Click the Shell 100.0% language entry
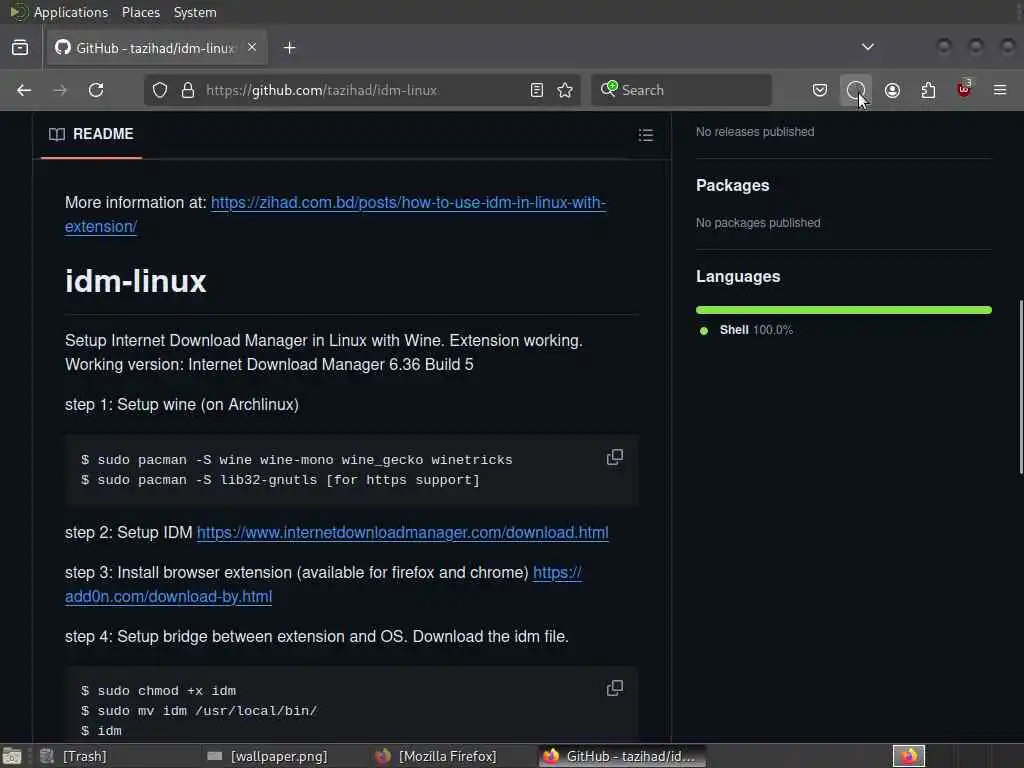Viewport: 1024px width, 768px height. click(746, 330)
